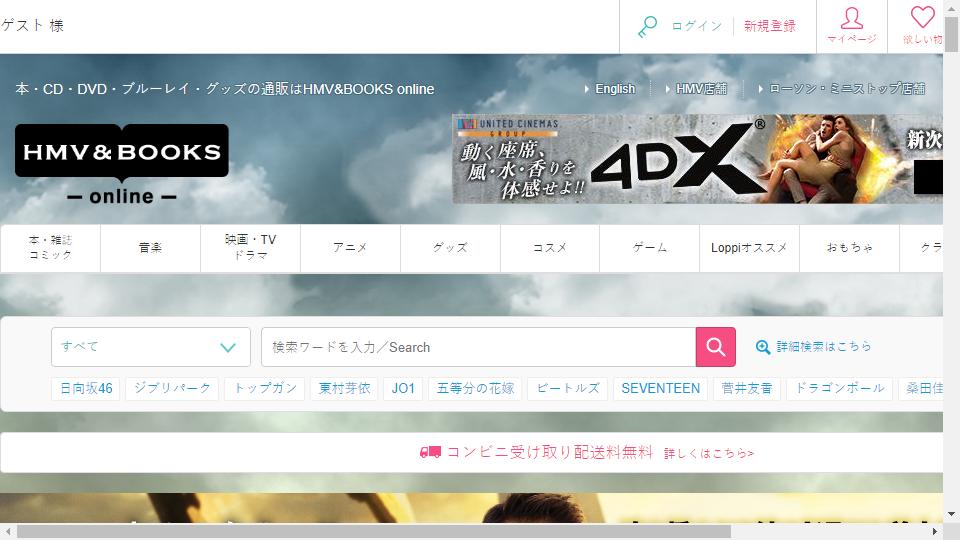This screenshot has height=540, width=960.
Task: Click コンビニ受け取り配送料無料 notice text
Action: (550, 452)
